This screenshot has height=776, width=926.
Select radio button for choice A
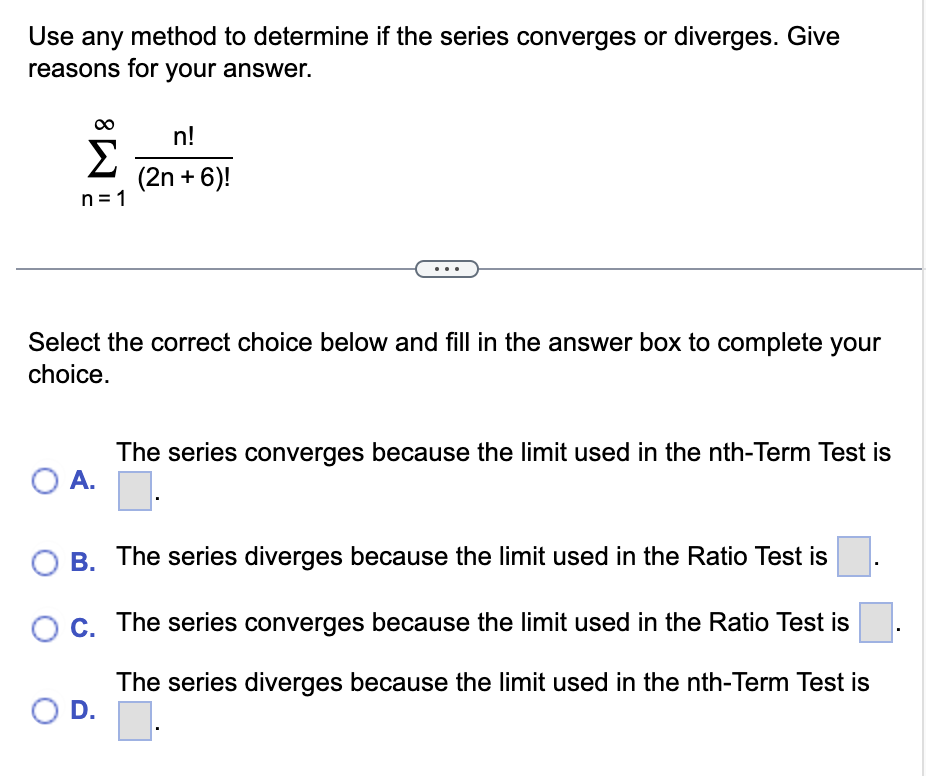pos(44,481)
